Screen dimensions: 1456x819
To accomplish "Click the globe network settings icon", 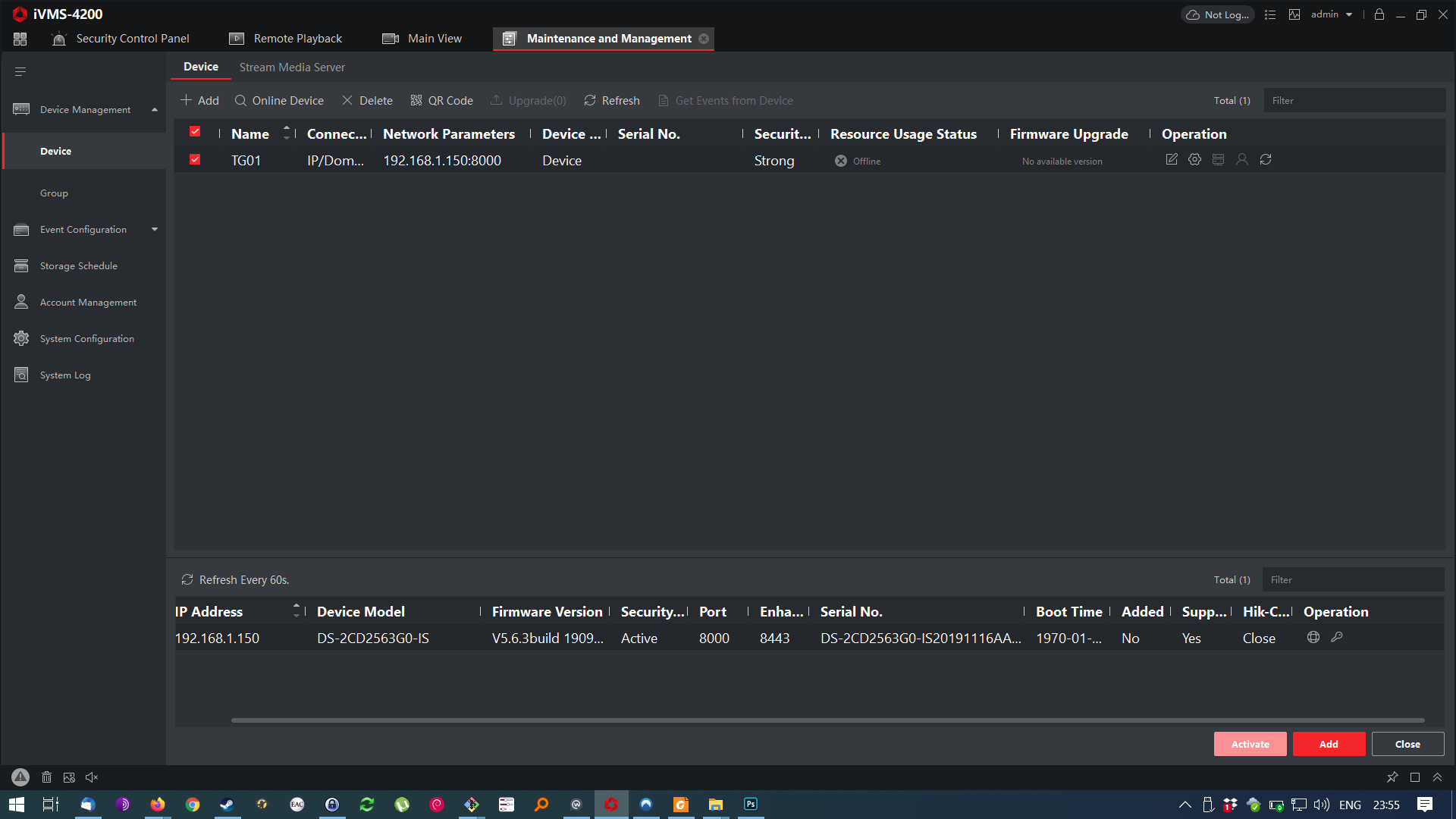I will pos(1313,637).
